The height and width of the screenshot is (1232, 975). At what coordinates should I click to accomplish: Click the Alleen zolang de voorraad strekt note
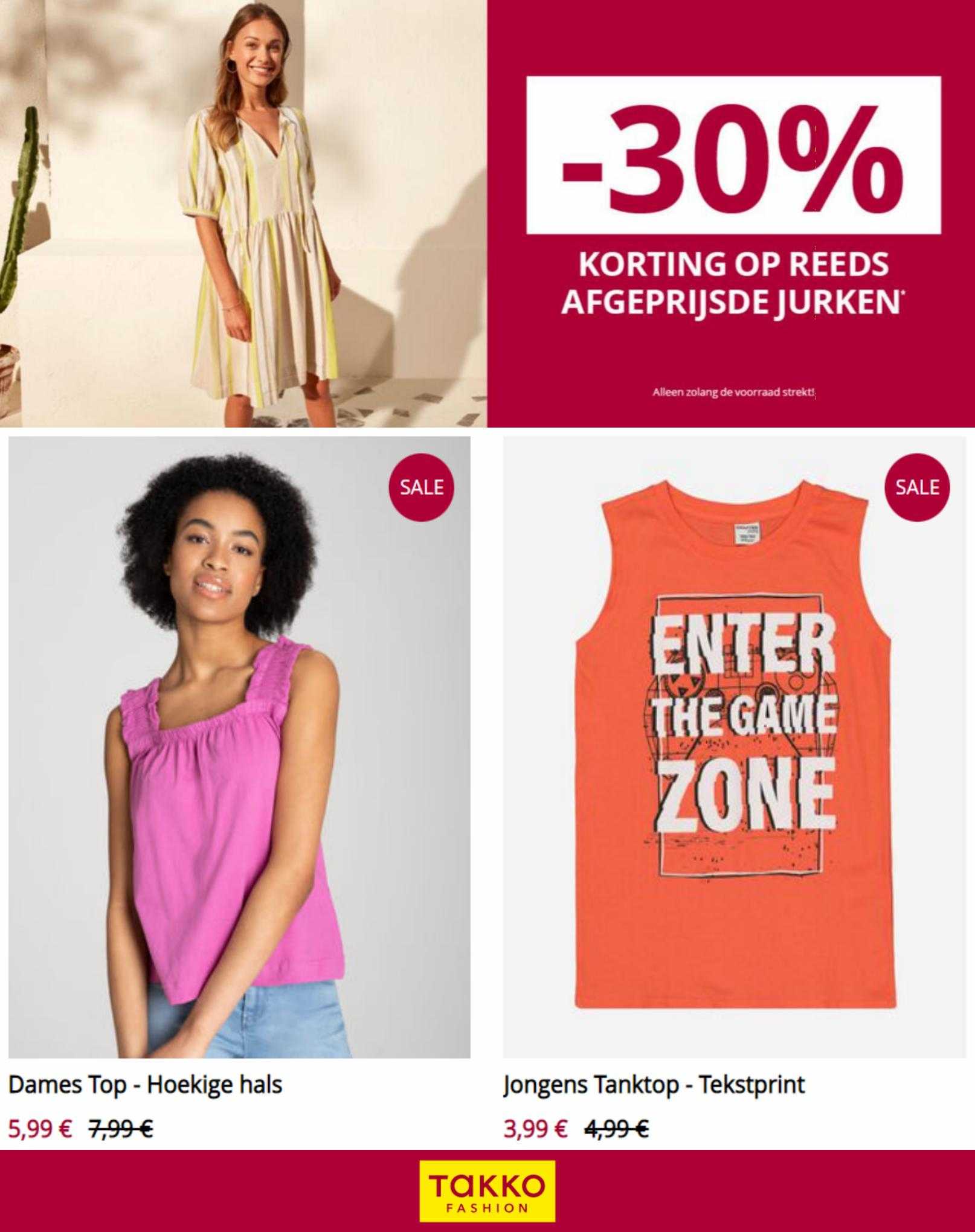pyautogui.click(x=733, y=393)
